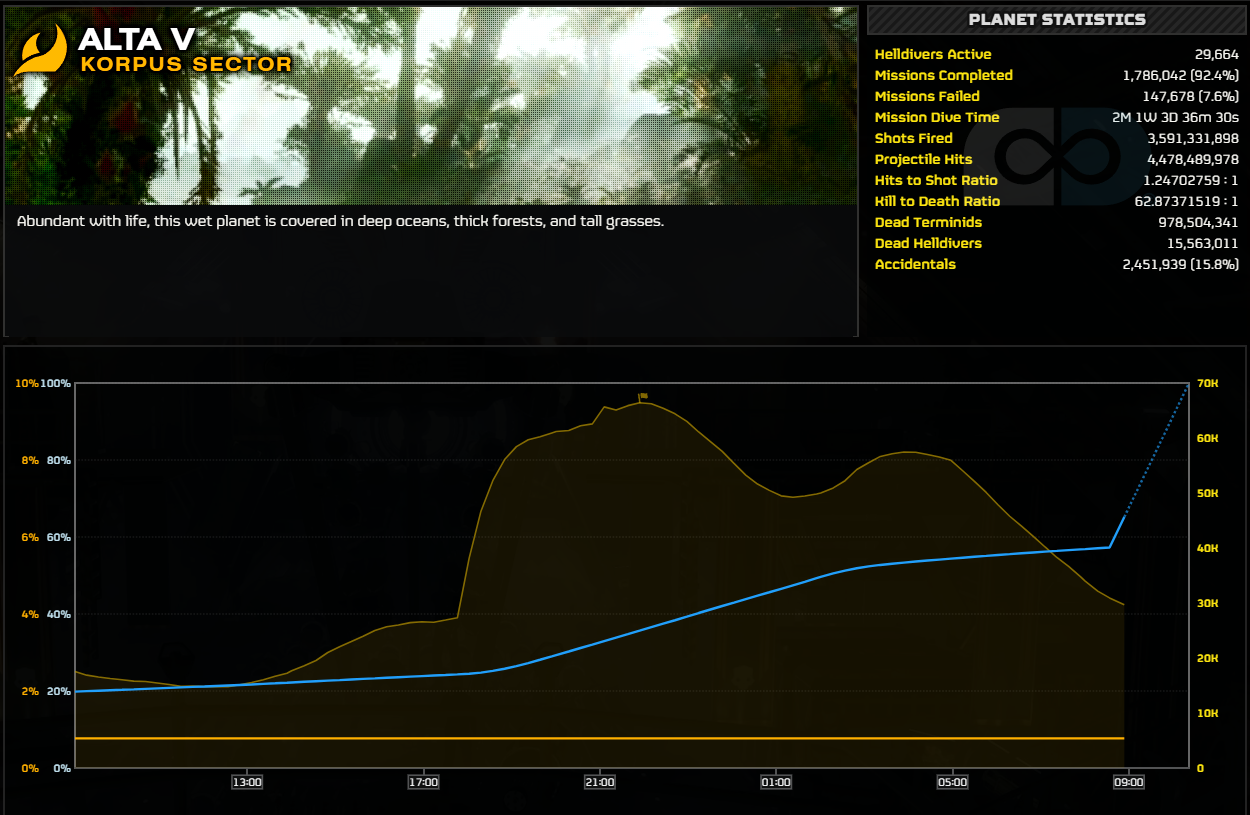Select the Dead Terminids label
The image size is (1250, 815).
pyautogui.click(x=928, y=222)
